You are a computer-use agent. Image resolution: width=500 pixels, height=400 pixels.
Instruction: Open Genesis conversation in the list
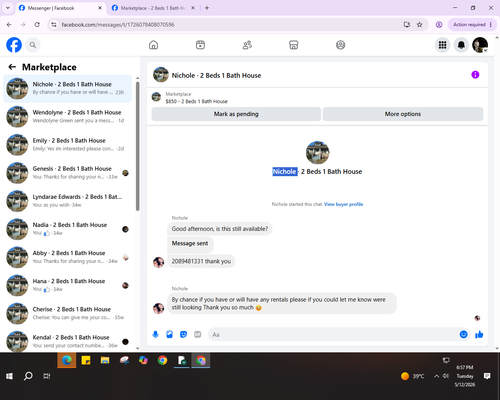(67, 173)
